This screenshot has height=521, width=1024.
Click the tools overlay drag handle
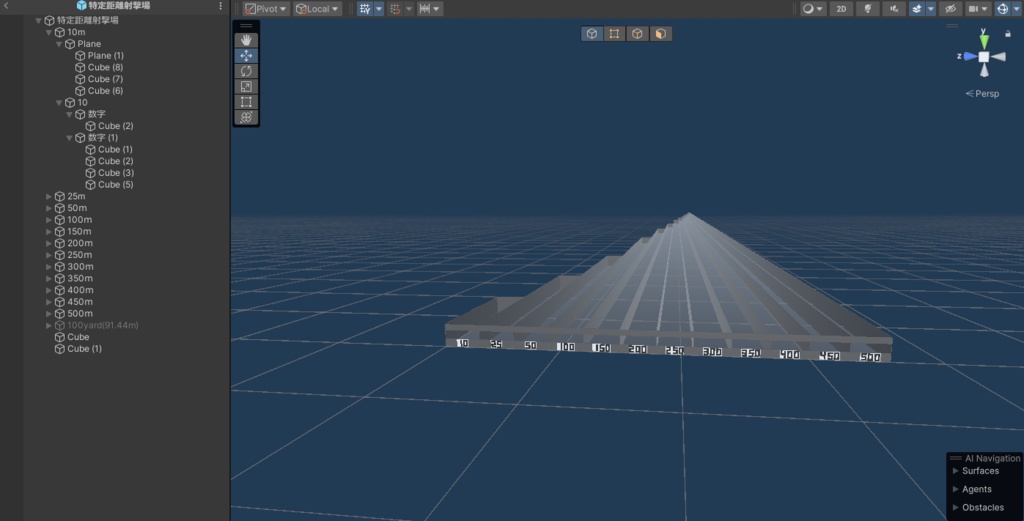[x=246, y=26]
